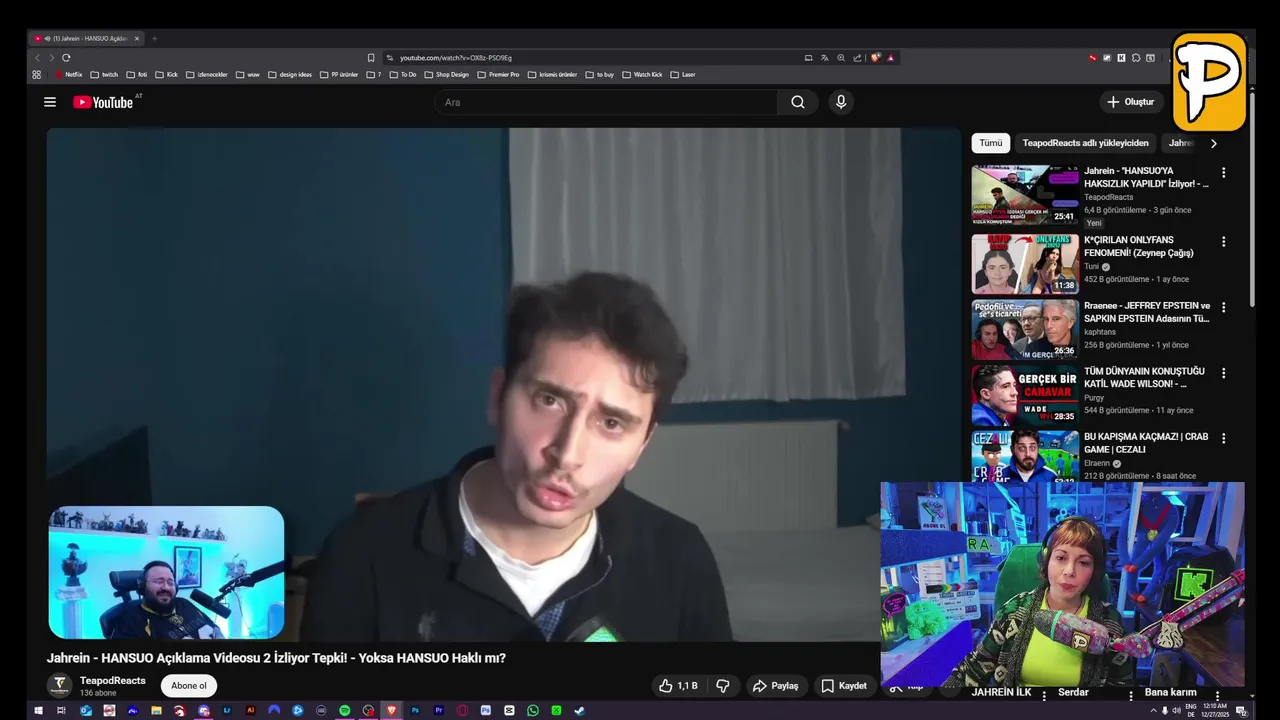Like the video with thumbs-up
1280x720 pixels.
(677, 686)
